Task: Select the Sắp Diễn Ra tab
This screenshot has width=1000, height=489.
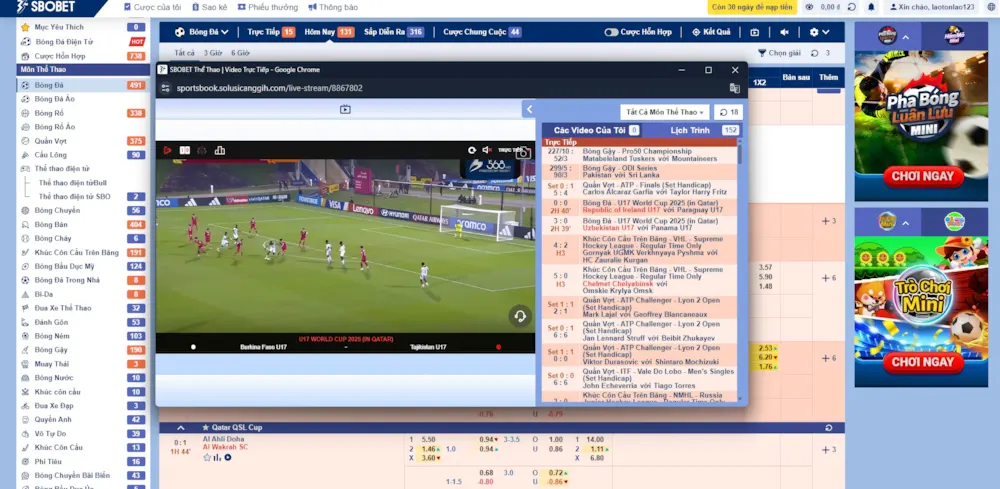Action: (x=393, y=32)
